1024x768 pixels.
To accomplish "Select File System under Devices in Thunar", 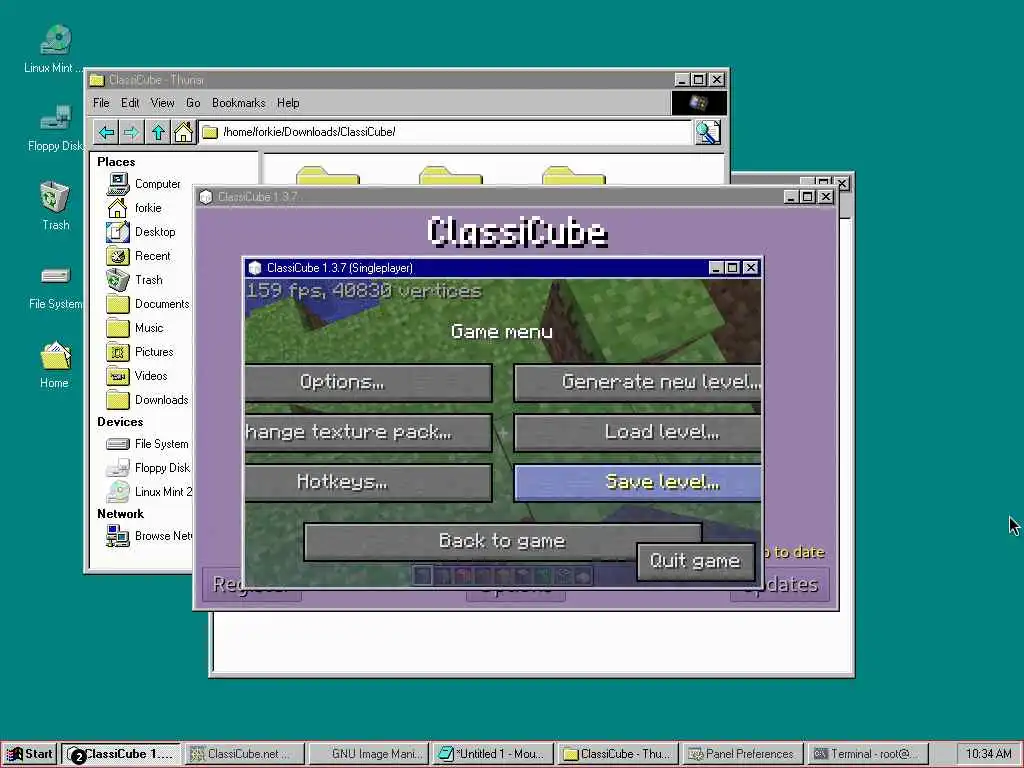I will coord(148,444).
